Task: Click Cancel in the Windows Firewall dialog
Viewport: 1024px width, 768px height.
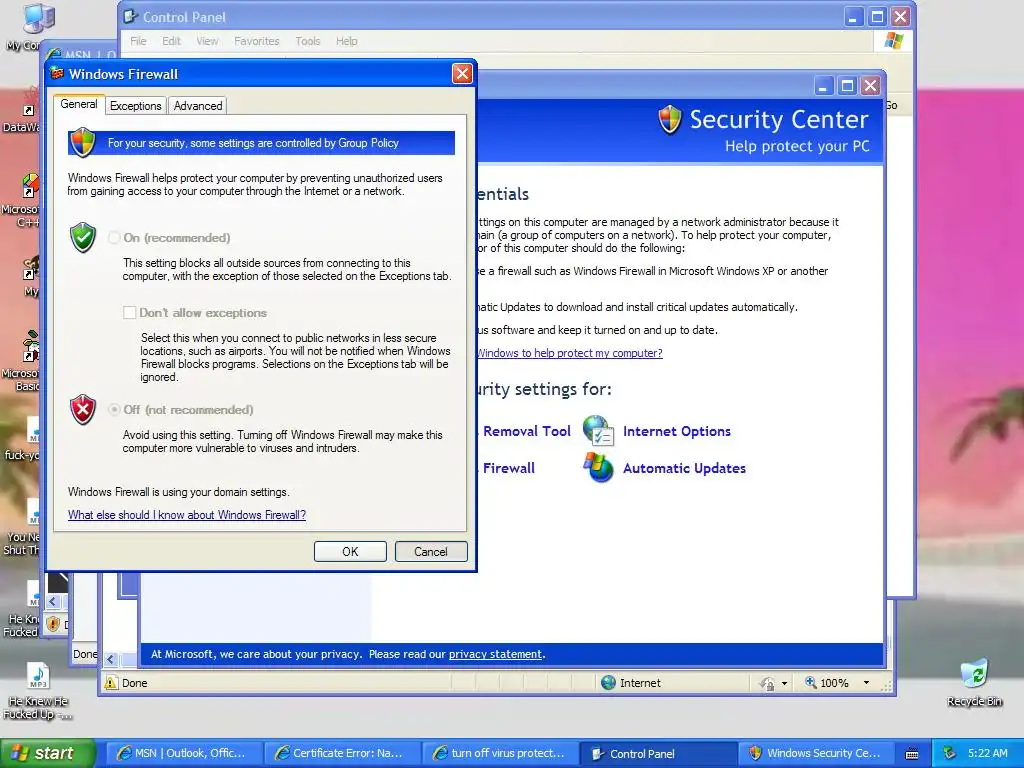Action: [x=431, y=551]
